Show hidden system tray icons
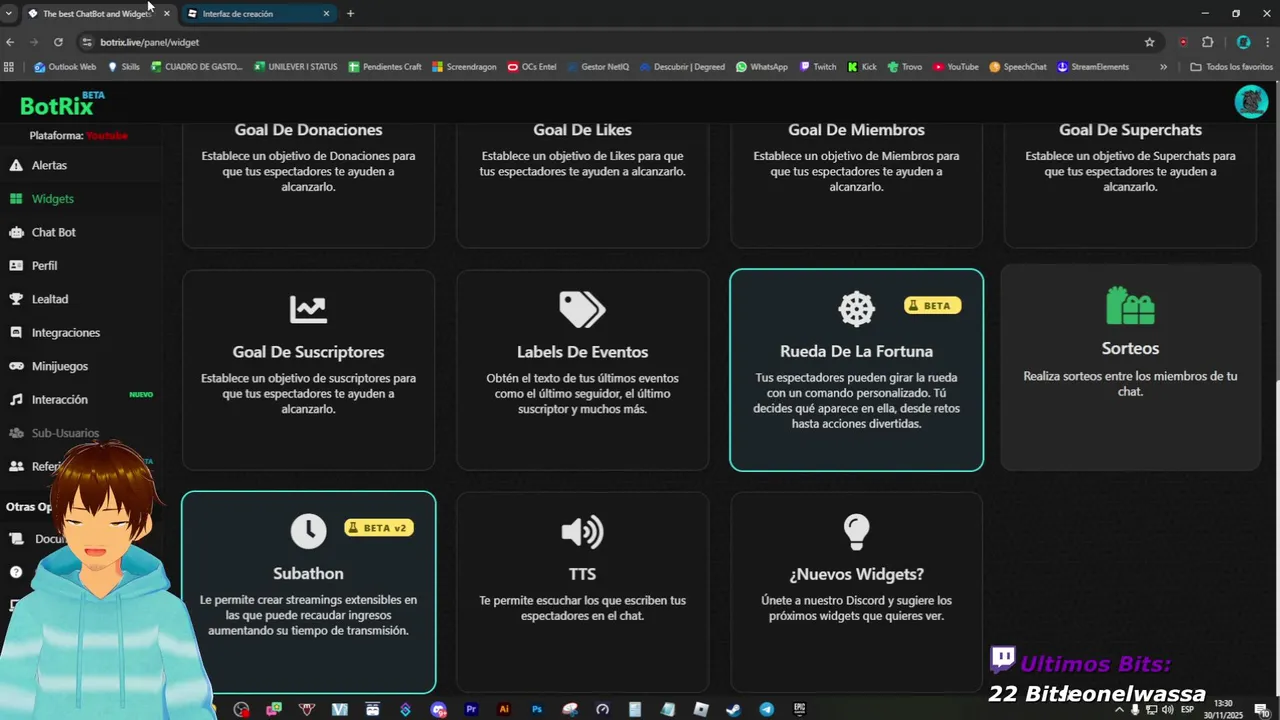Viewport: 1280px width, 720px height. [1118, 709]
